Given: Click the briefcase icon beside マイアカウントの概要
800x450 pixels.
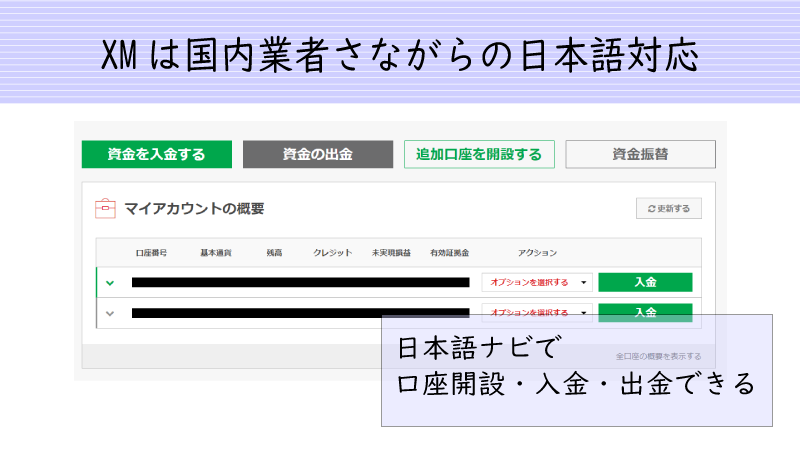Looking at the screenshot, I should click(x=105, y=209).
